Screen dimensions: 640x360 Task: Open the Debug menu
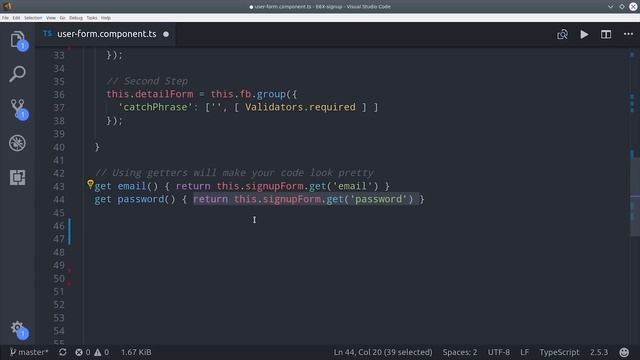(x=76, y=18)
